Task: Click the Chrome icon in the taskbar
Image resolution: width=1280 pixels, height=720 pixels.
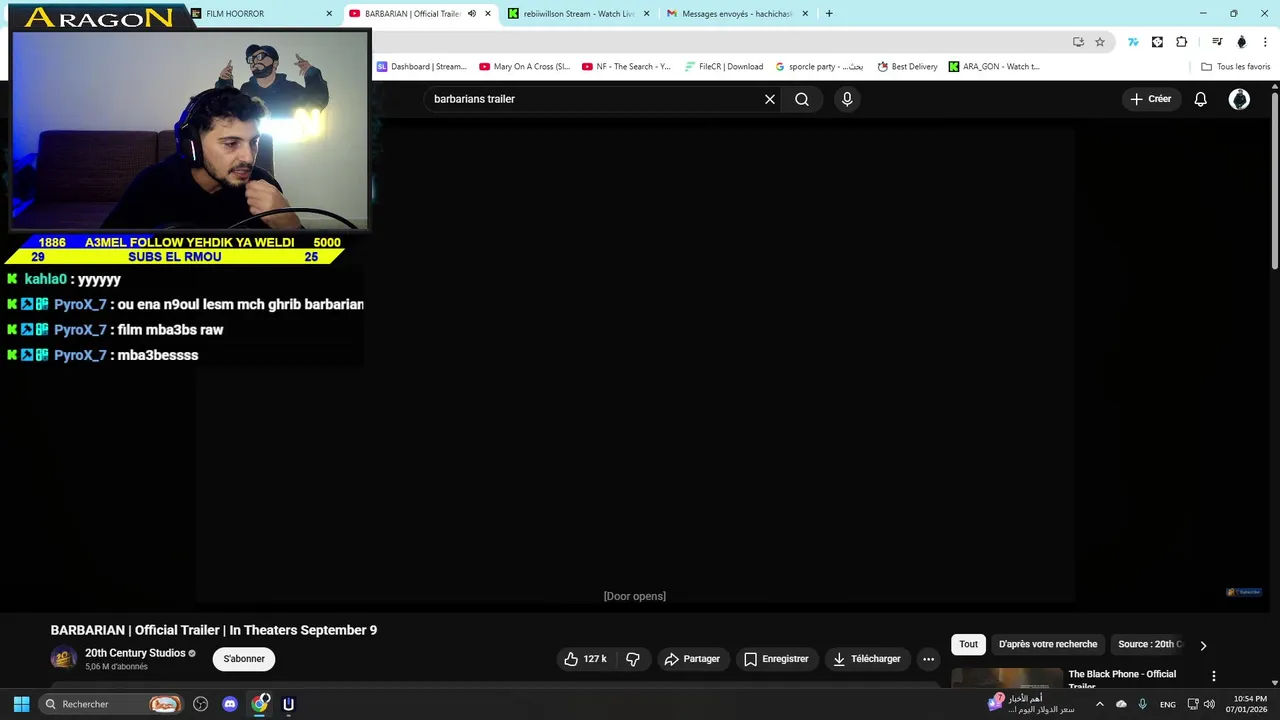Action: coord(260,704)
